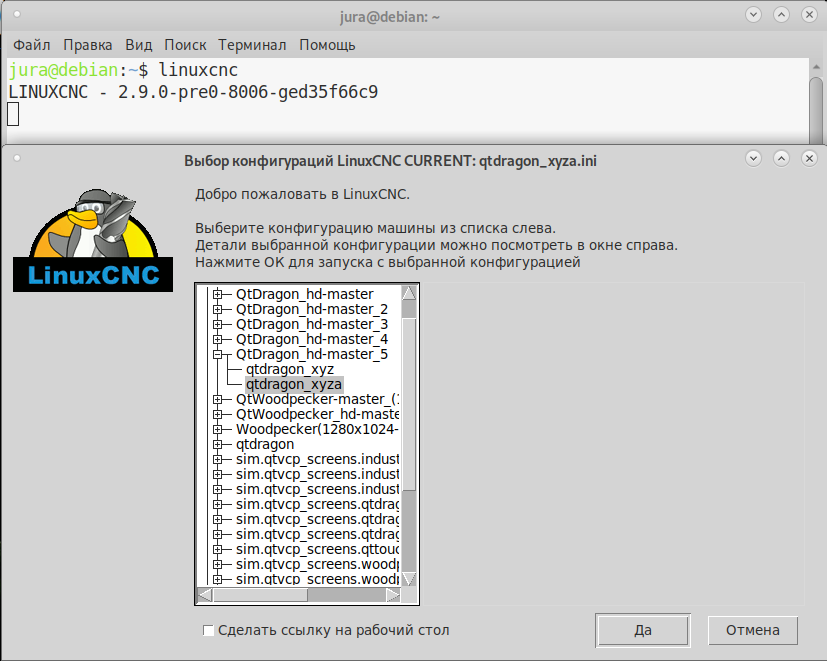This screenshot has width=827, height=661.
Task: Click the Woodpecker(1280x1024 label
Action: (318, 429)
